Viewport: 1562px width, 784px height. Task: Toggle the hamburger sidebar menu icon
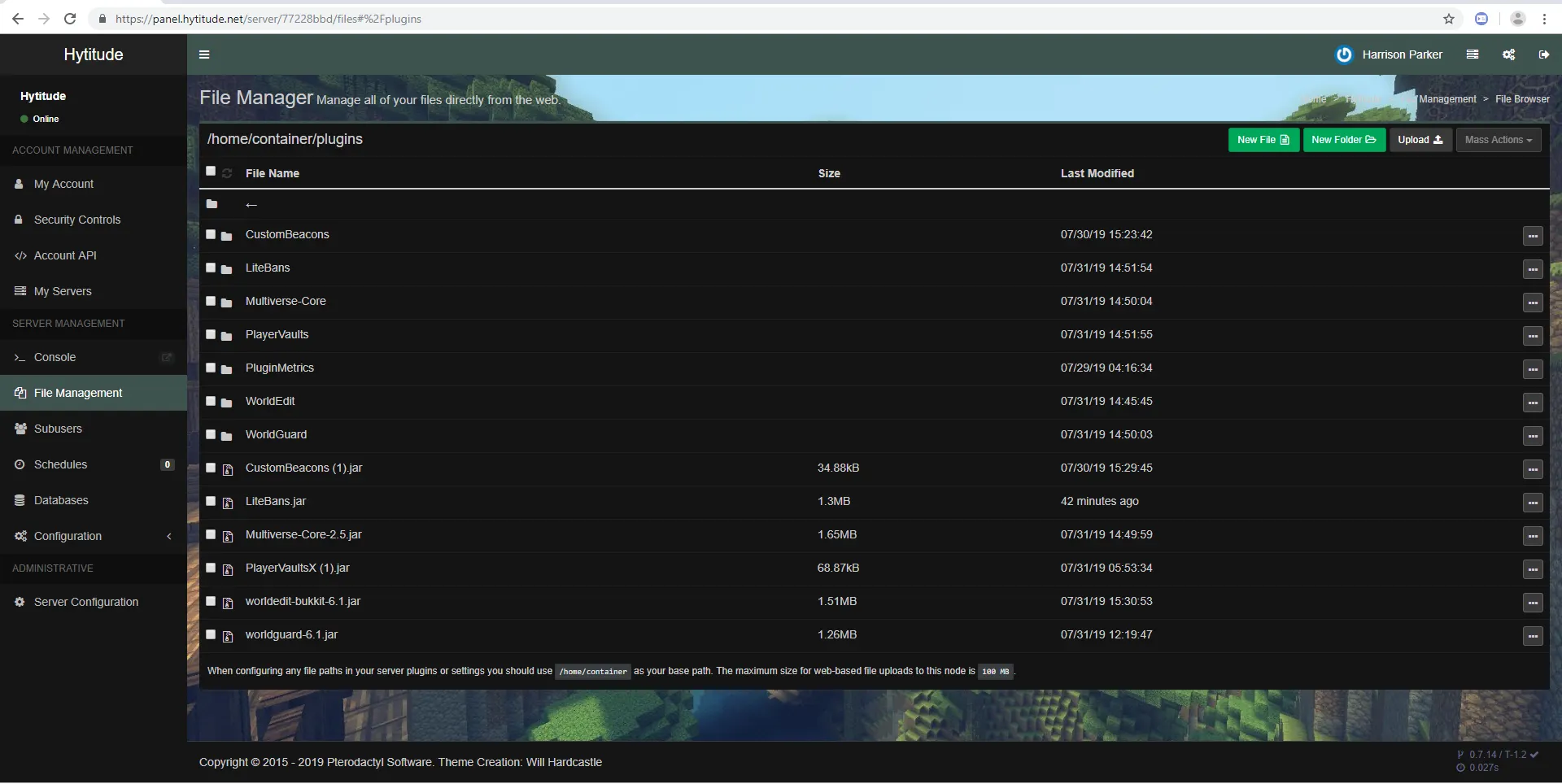pos(204,54)
